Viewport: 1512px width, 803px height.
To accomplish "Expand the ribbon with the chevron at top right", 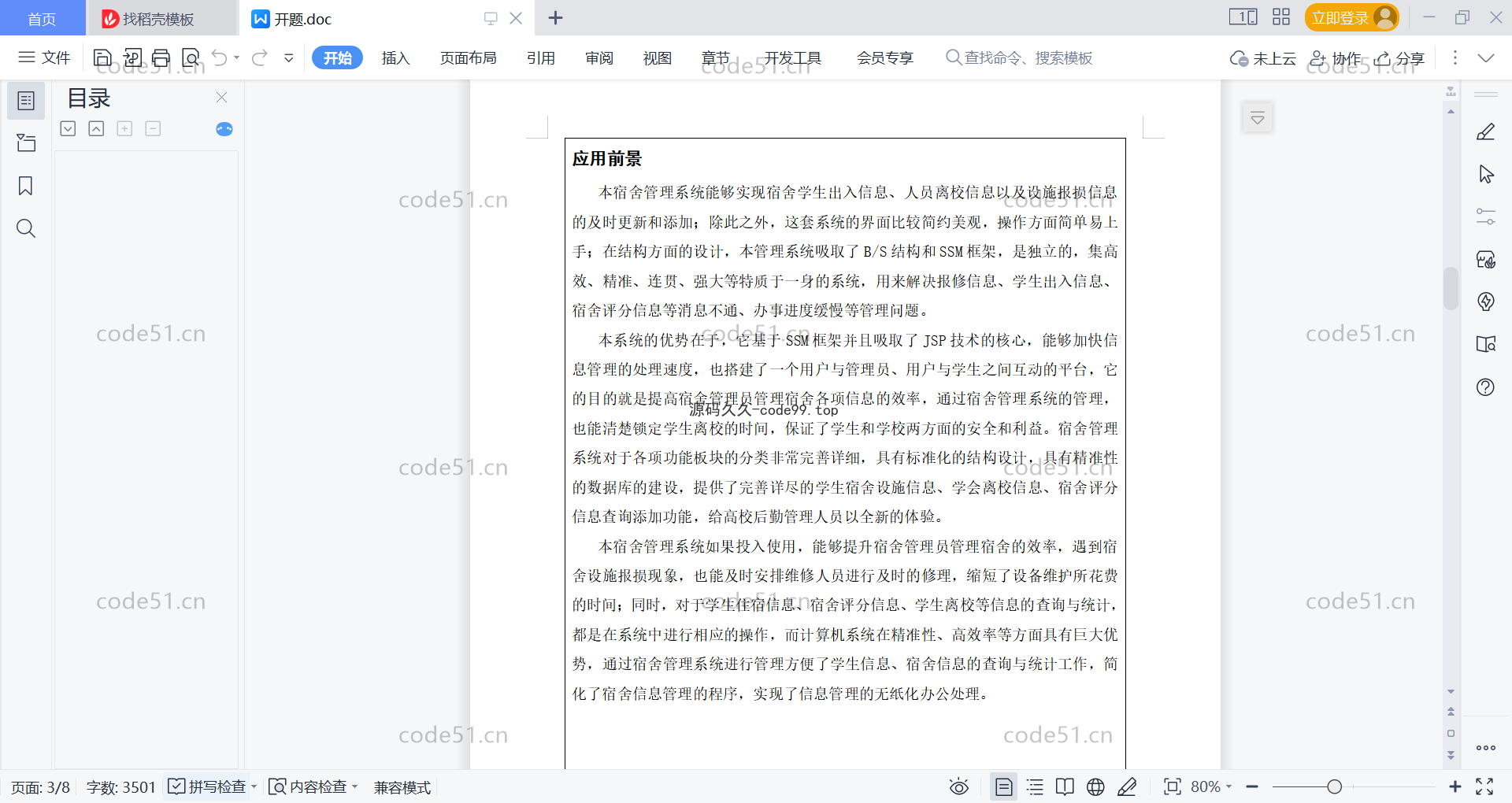I will [x=1486, y=57].
